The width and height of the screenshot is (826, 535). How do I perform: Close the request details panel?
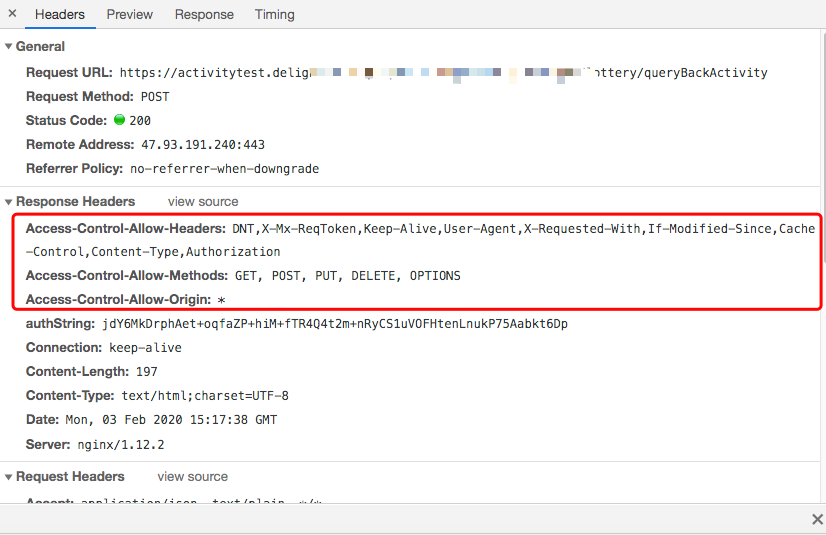tap(12, 14)
